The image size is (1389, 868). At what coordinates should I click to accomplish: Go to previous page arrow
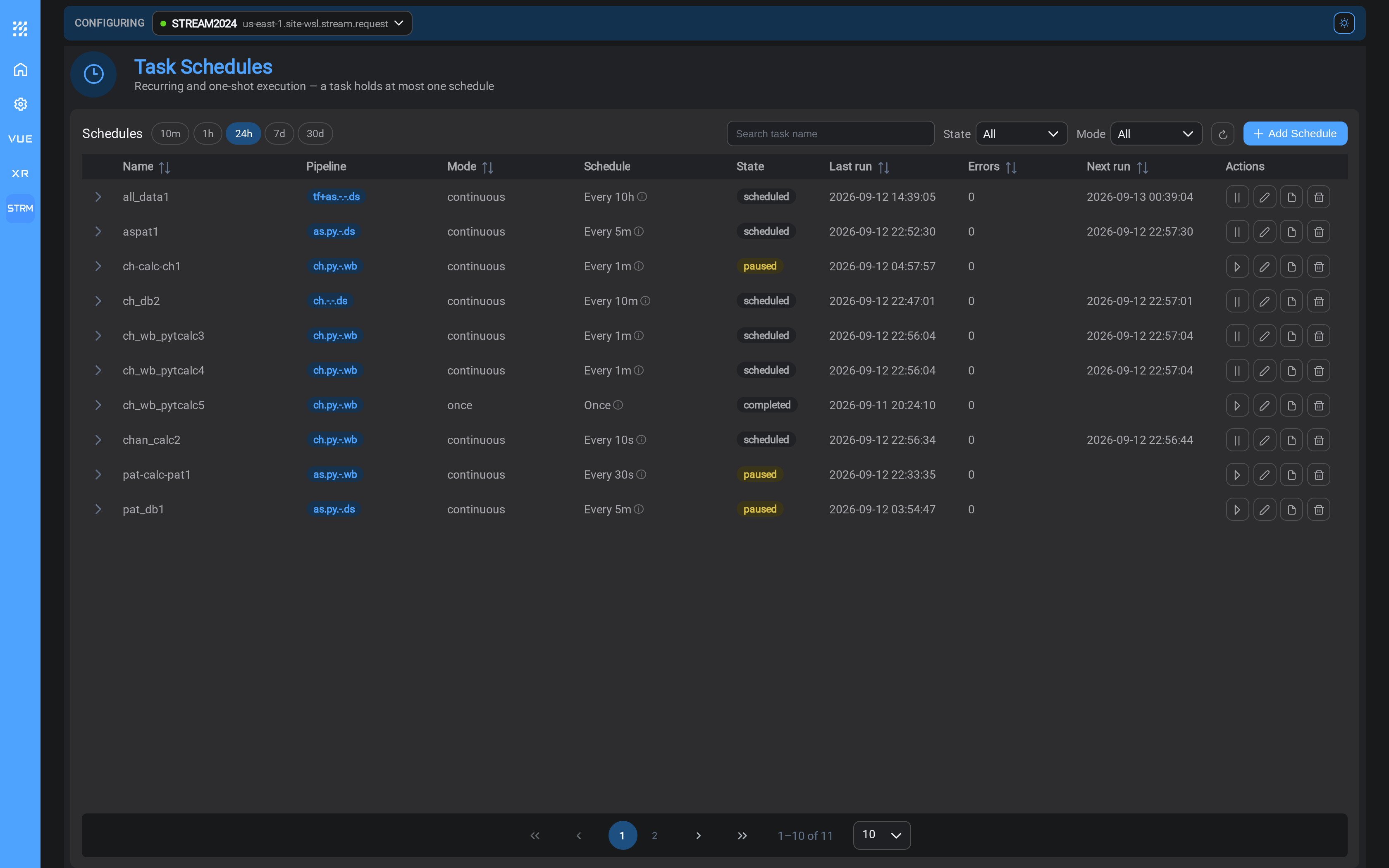[579, 835]
